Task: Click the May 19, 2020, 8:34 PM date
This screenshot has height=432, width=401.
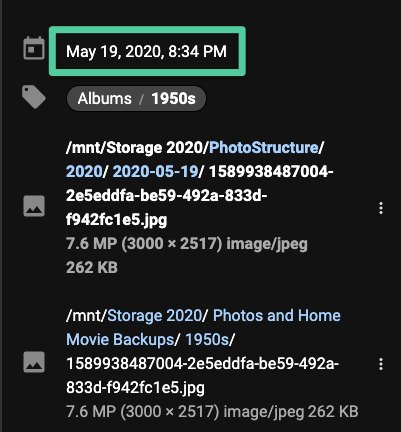Action: coord(146,52)
